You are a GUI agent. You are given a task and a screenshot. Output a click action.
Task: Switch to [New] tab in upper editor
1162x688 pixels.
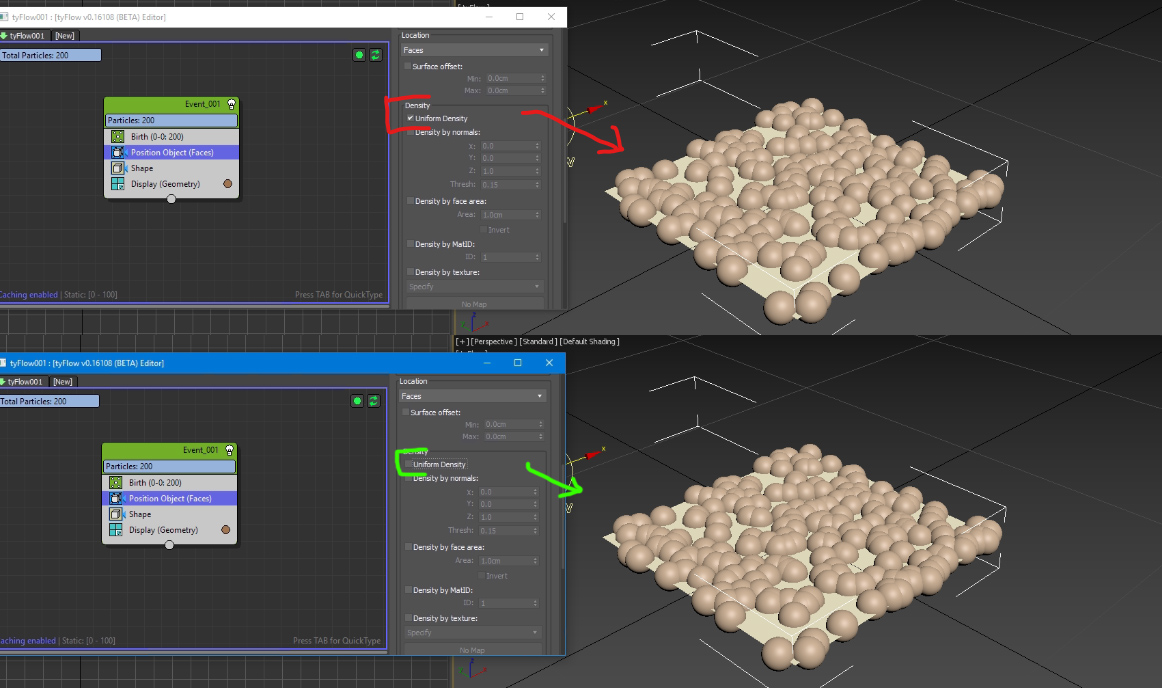click(x=65, y=35)
